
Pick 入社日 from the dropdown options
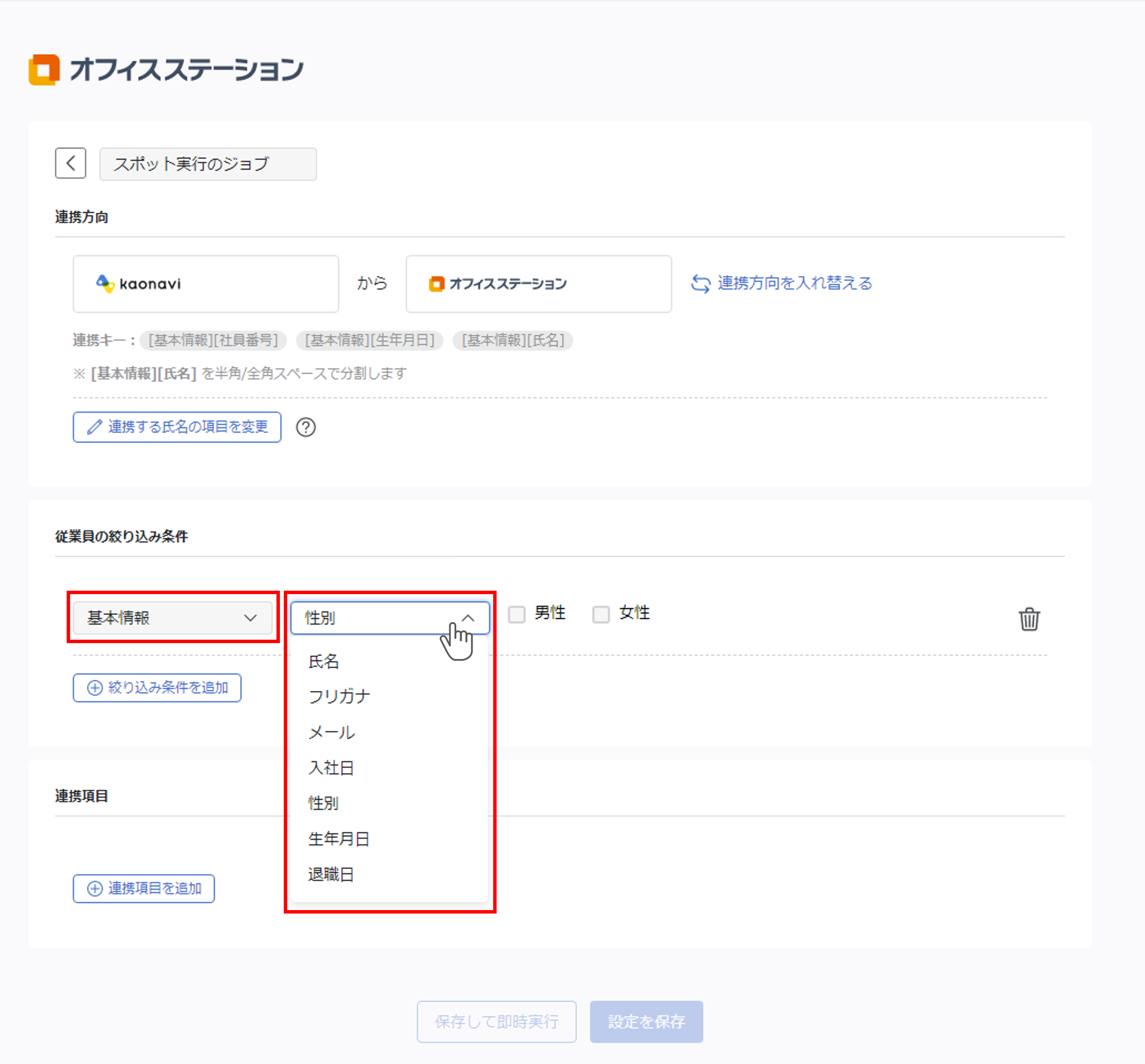(331, 767)
